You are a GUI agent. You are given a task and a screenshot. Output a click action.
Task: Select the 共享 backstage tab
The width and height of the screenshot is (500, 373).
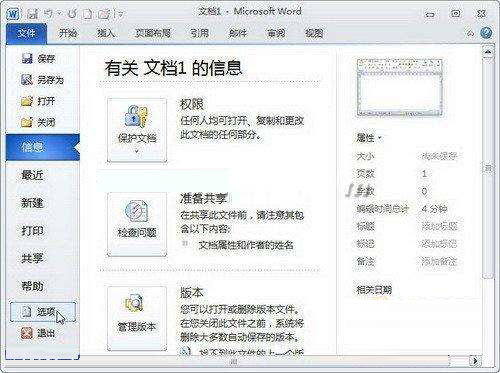[x=32, y=258]
